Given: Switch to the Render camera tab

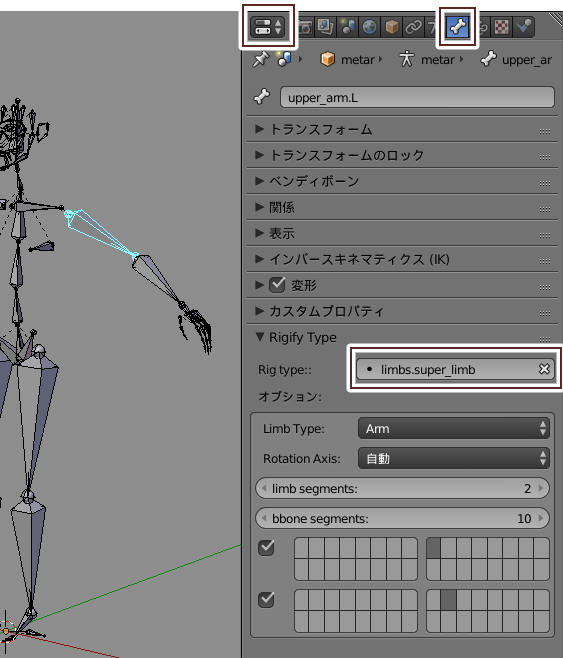Looking at the screenshot, I should [x=306, y=27].
